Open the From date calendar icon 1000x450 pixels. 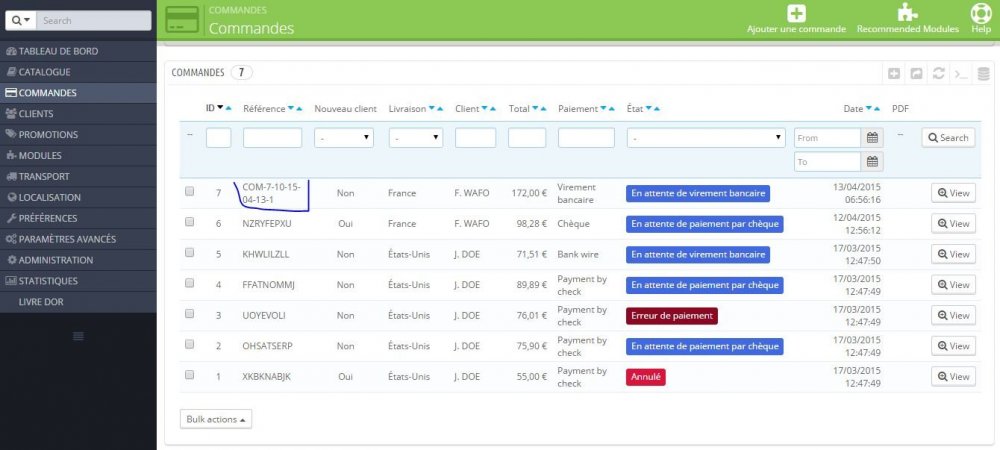(x=872, y=138)
